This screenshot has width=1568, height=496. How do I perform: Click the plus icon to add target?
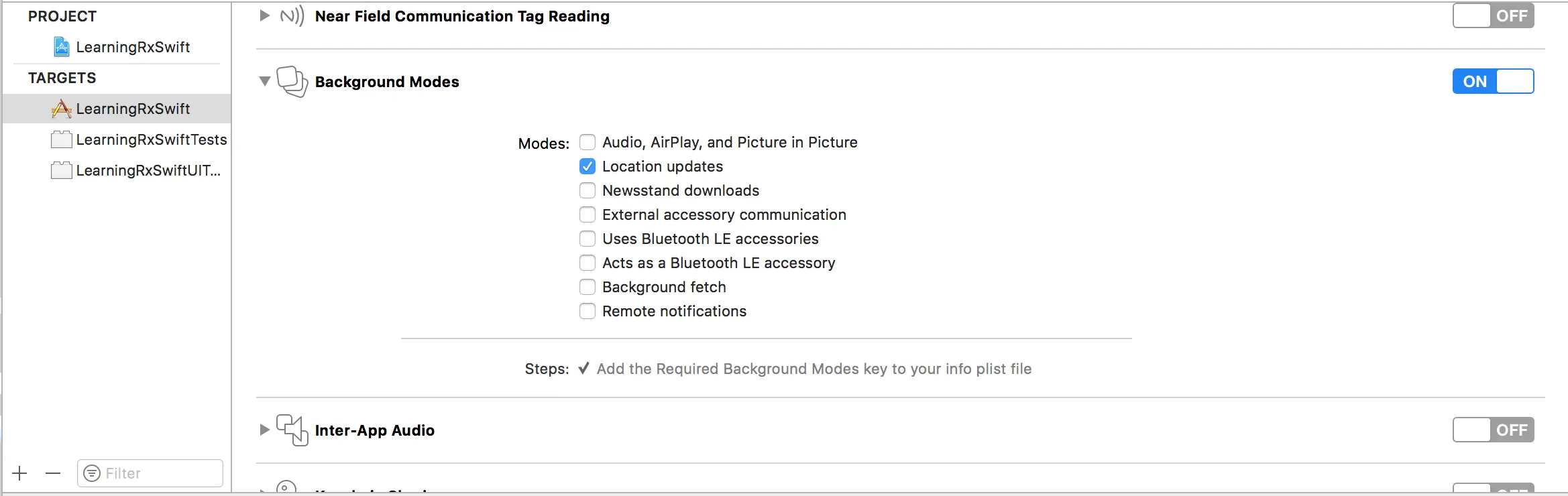[x=20, y=473]
